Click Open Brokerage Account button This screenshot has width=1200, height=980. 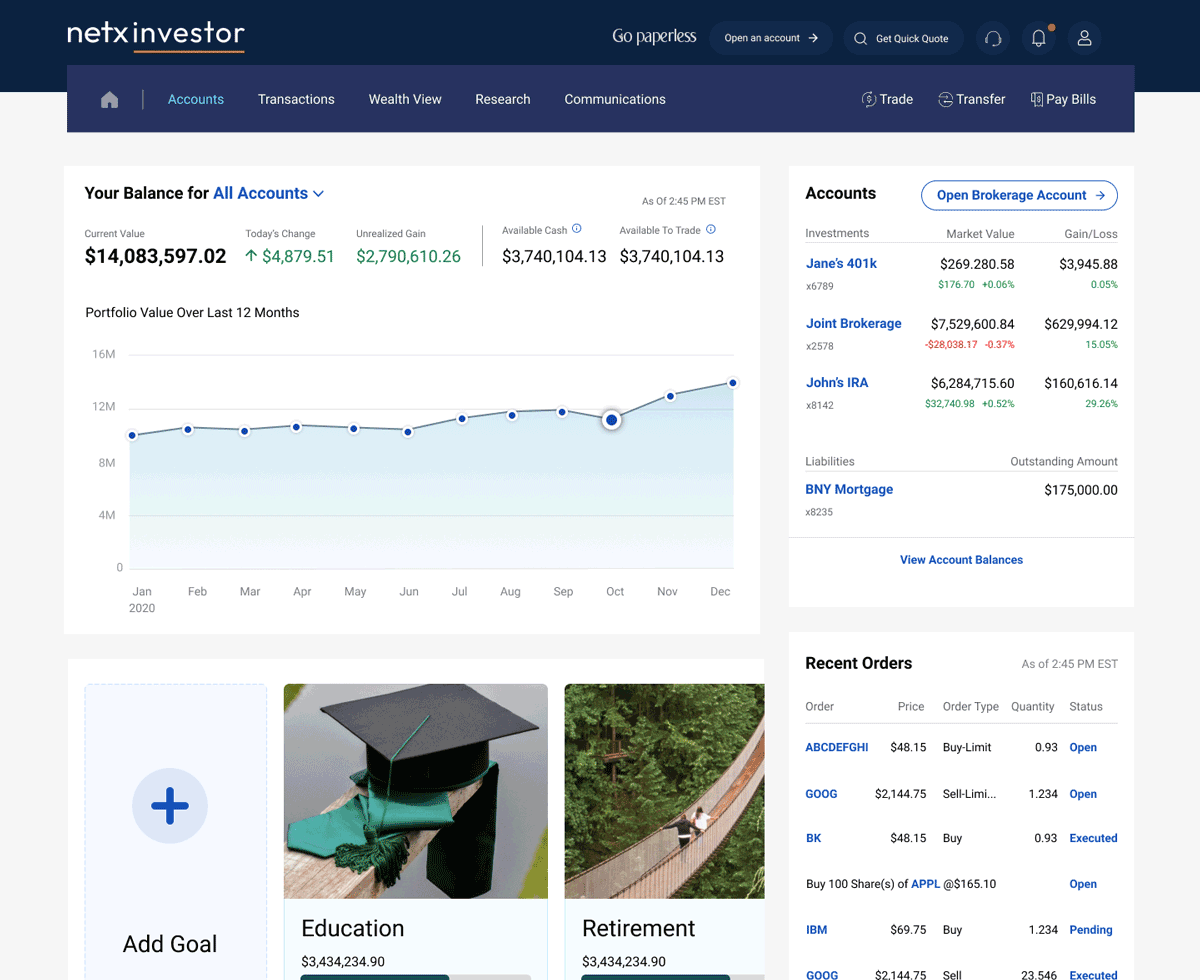pos(1019,195)
